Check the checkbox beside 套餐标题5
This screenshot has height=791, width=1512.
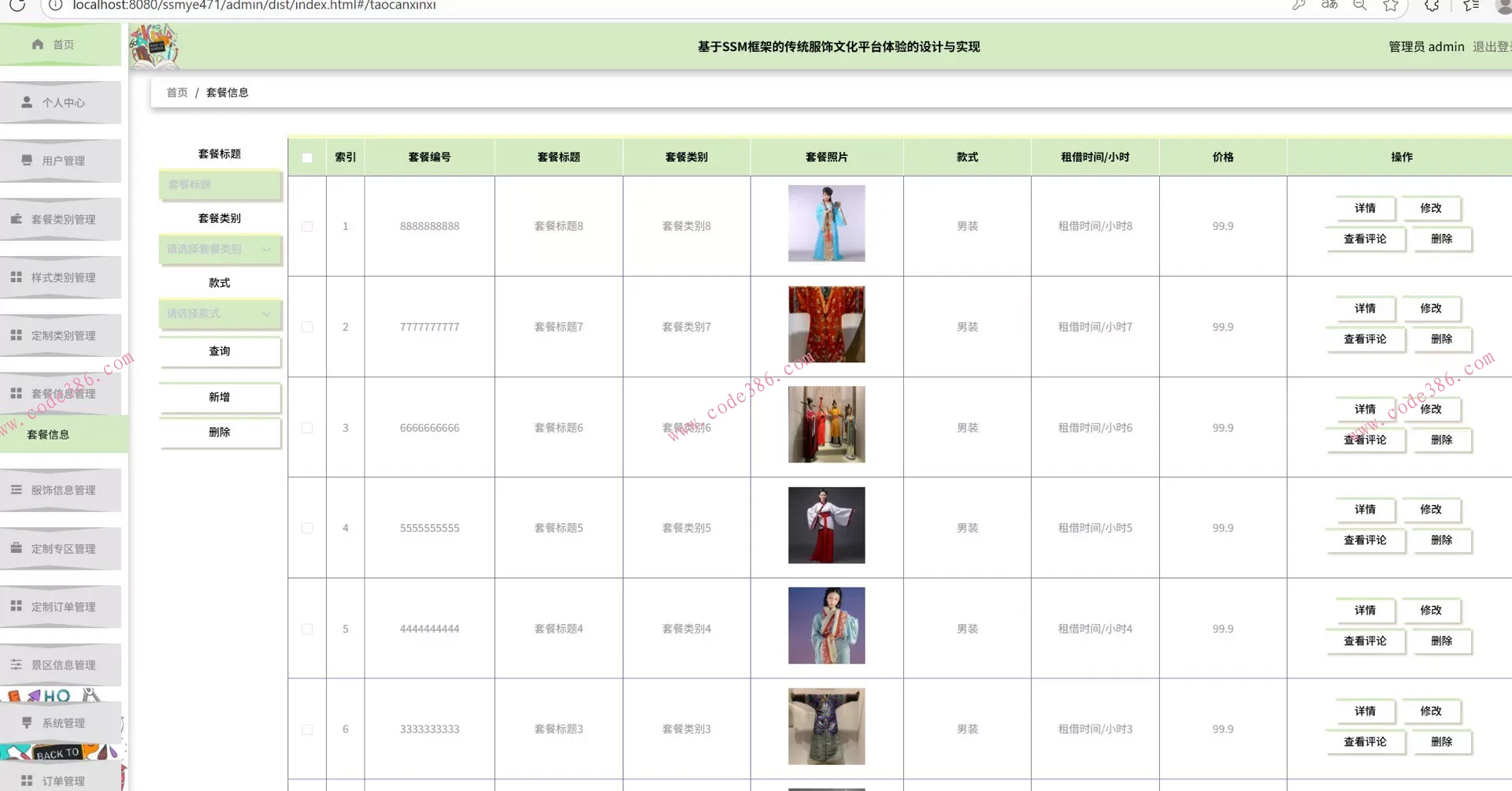[307, 528]
